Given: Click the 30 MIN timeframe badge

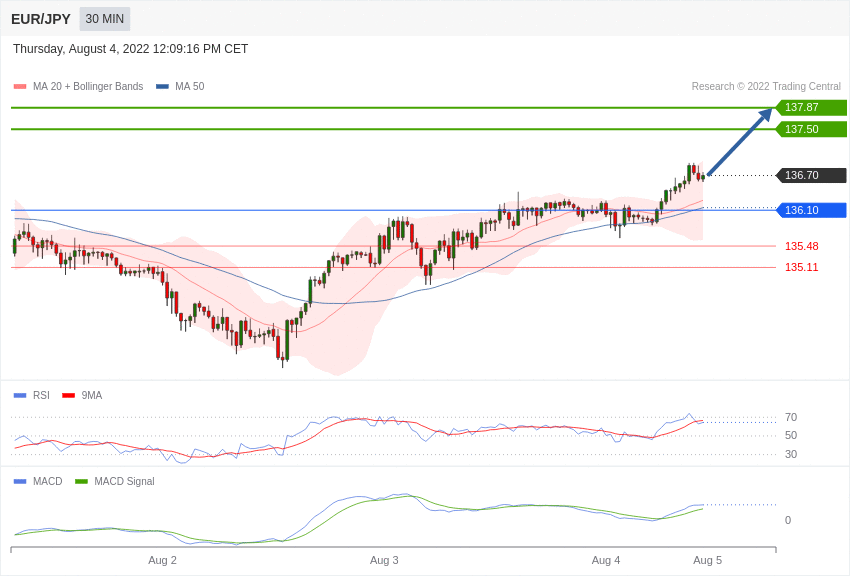Looking at the screenshot, I should click(105, 19).
